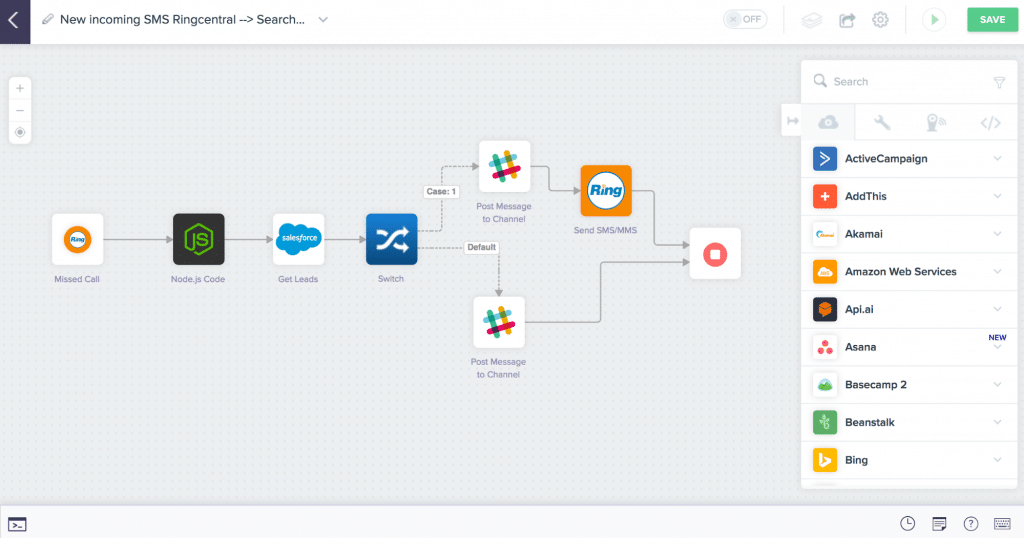
Task: Expand the Amazon Web Services connector
Action: 997,272
